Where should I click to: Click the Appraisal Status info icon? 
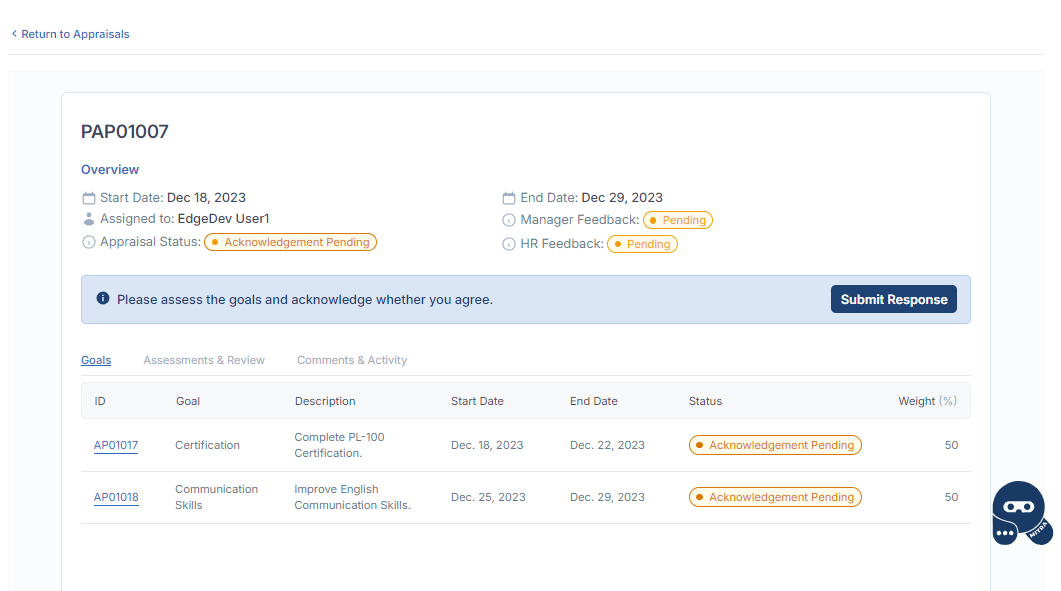point(89,242)
